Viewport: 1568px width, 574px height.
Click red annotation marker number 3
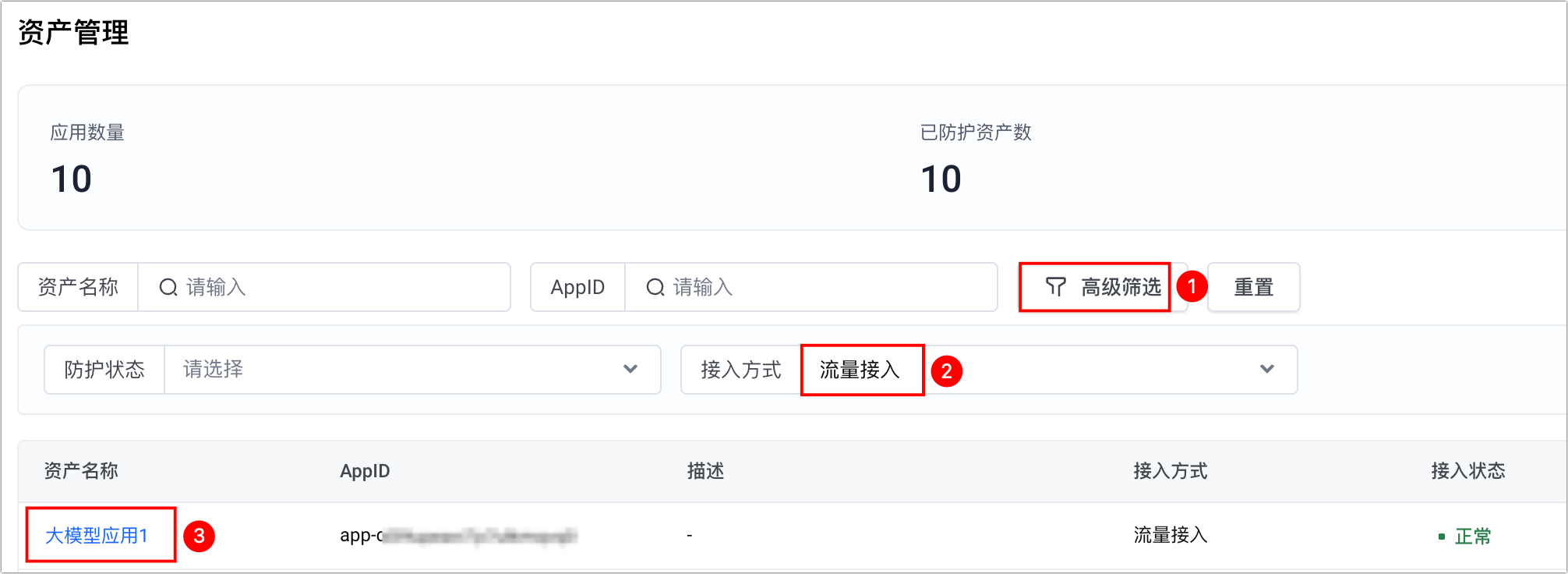pyautogui.click(x=199, y=536)
